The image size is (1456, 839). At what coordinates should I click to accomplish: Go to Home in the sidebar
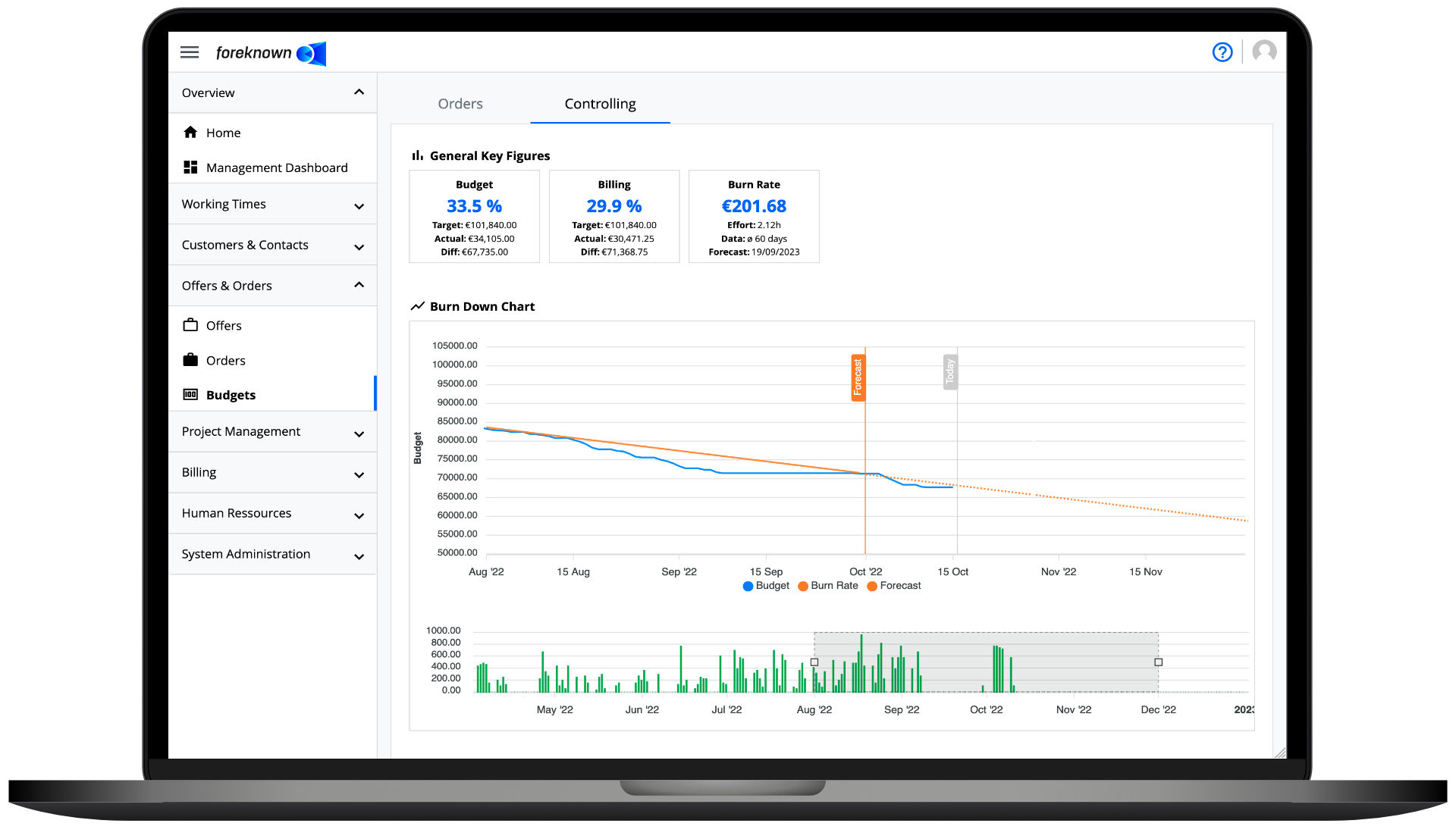tap(272, 133)
